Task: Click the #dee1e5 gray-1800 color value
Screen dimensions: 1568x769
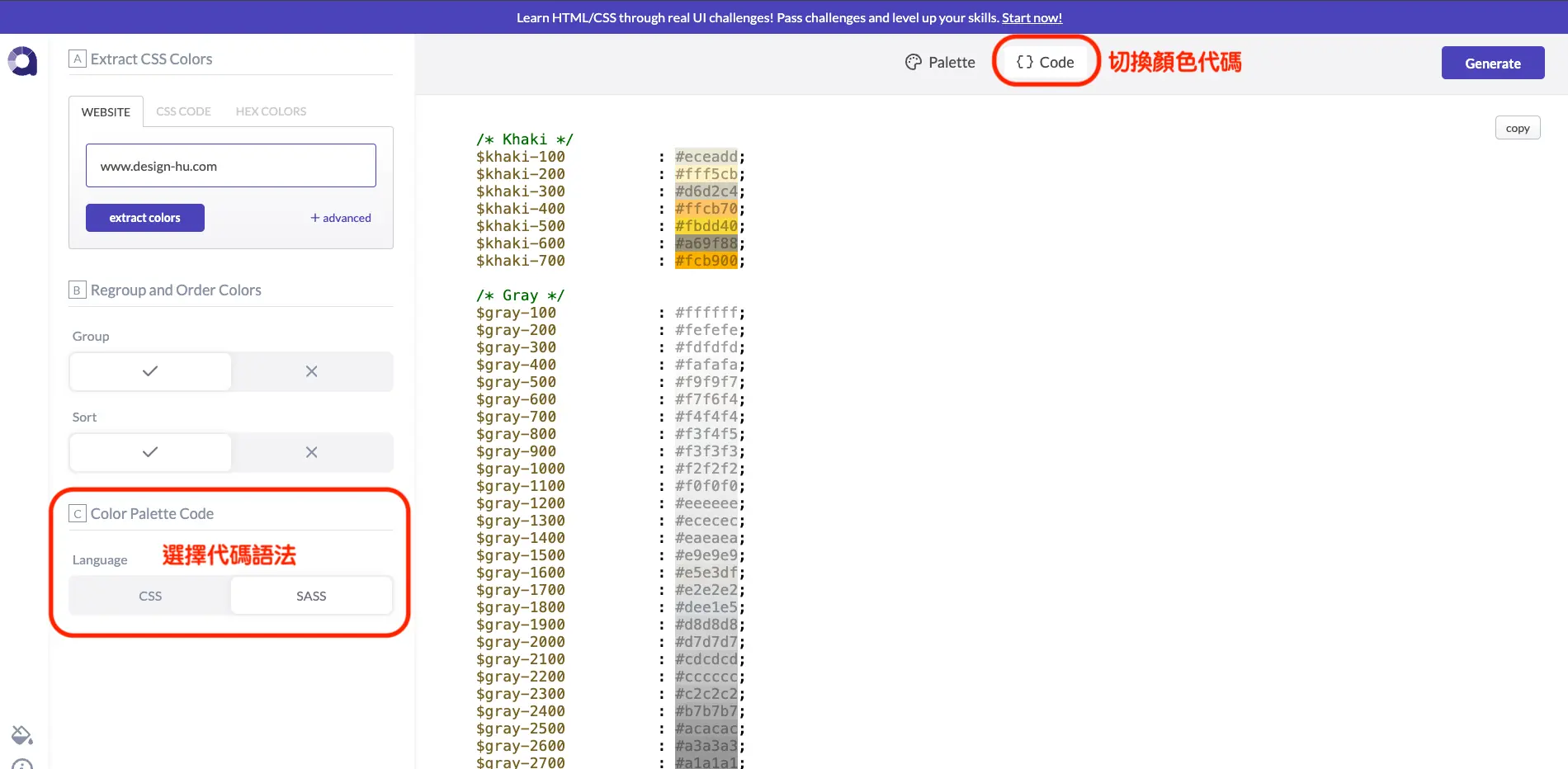Action: [x=706, y=607]
